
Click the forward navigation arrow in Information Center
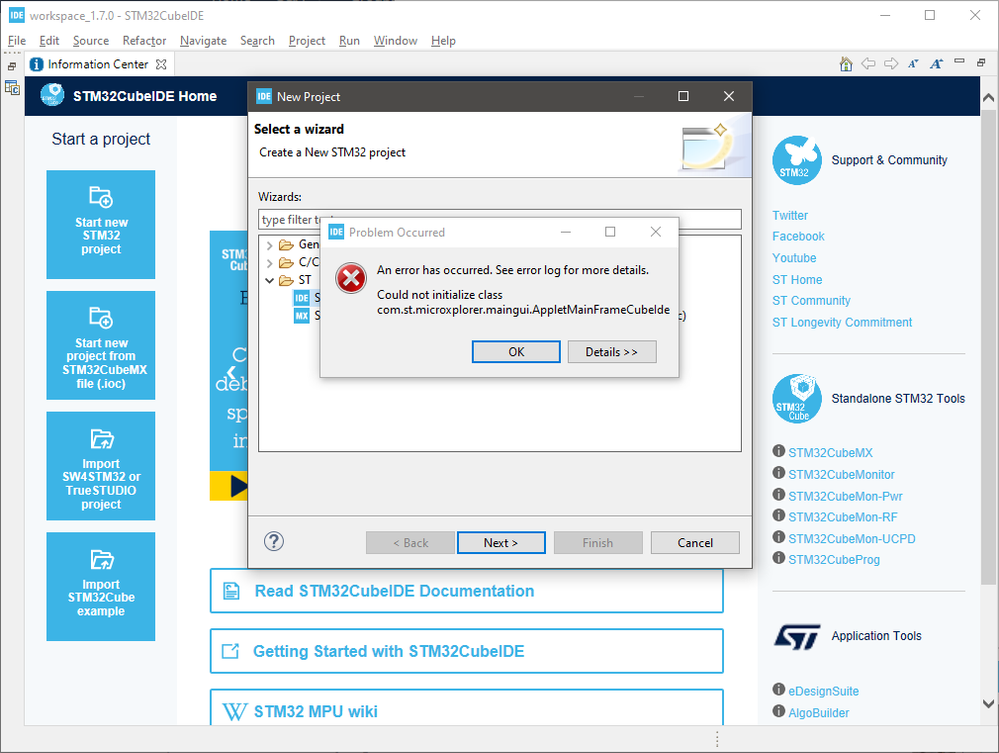pyautogui.click(x=891, y=64)
